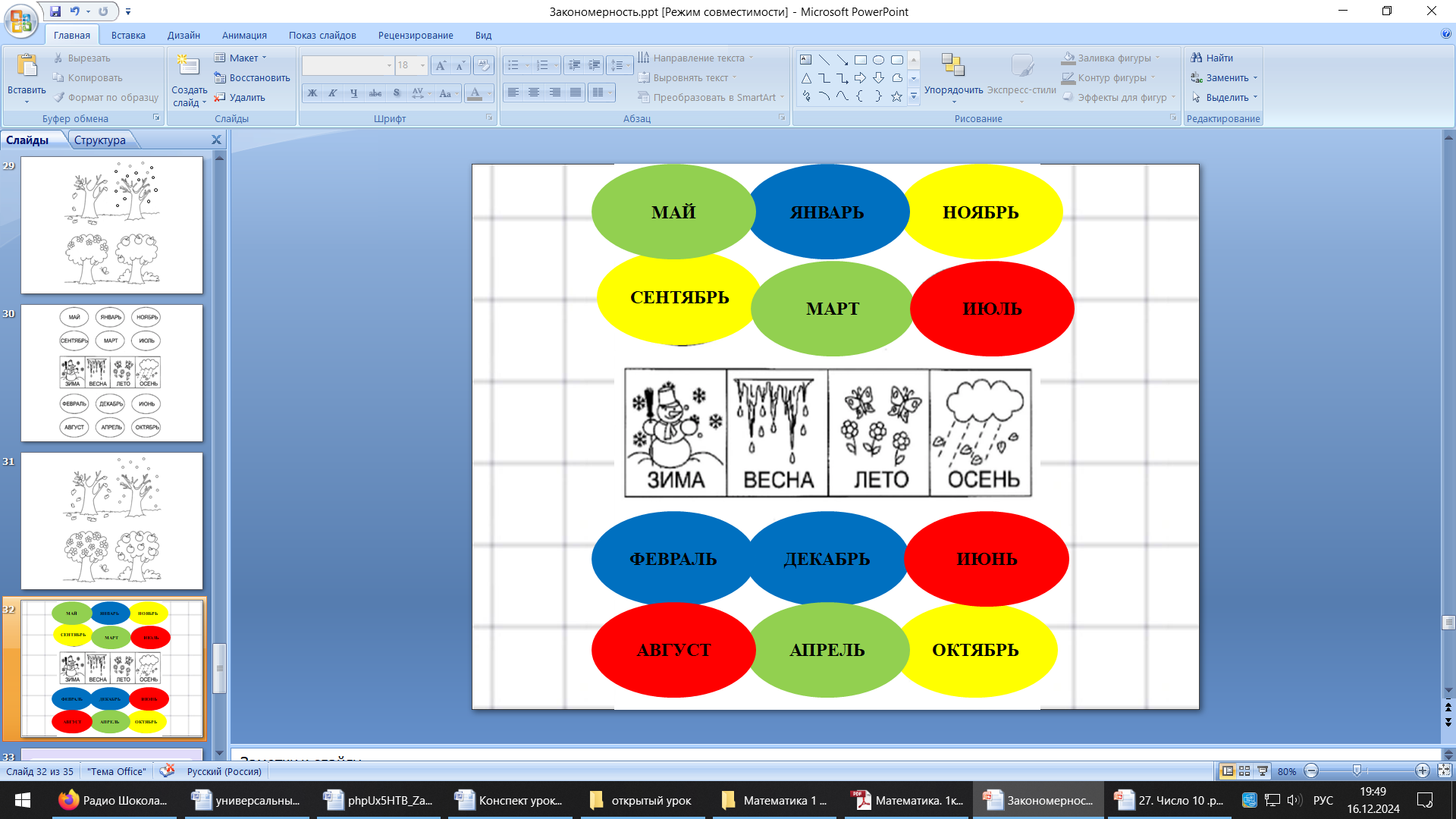Expand the Shape Fill (Заливка фигуры) dropdown

pyautogui.click(x=1157, y=58)
